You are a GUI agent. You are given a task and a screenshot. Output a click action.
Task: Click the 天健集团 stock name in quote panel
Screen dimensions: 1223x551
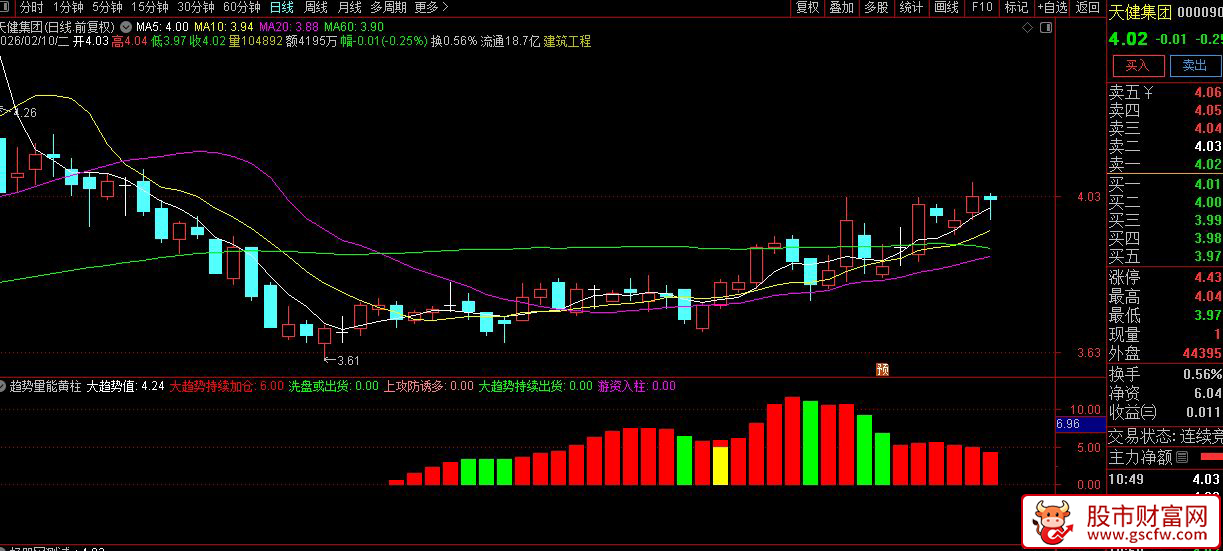tap(1138, 12)
